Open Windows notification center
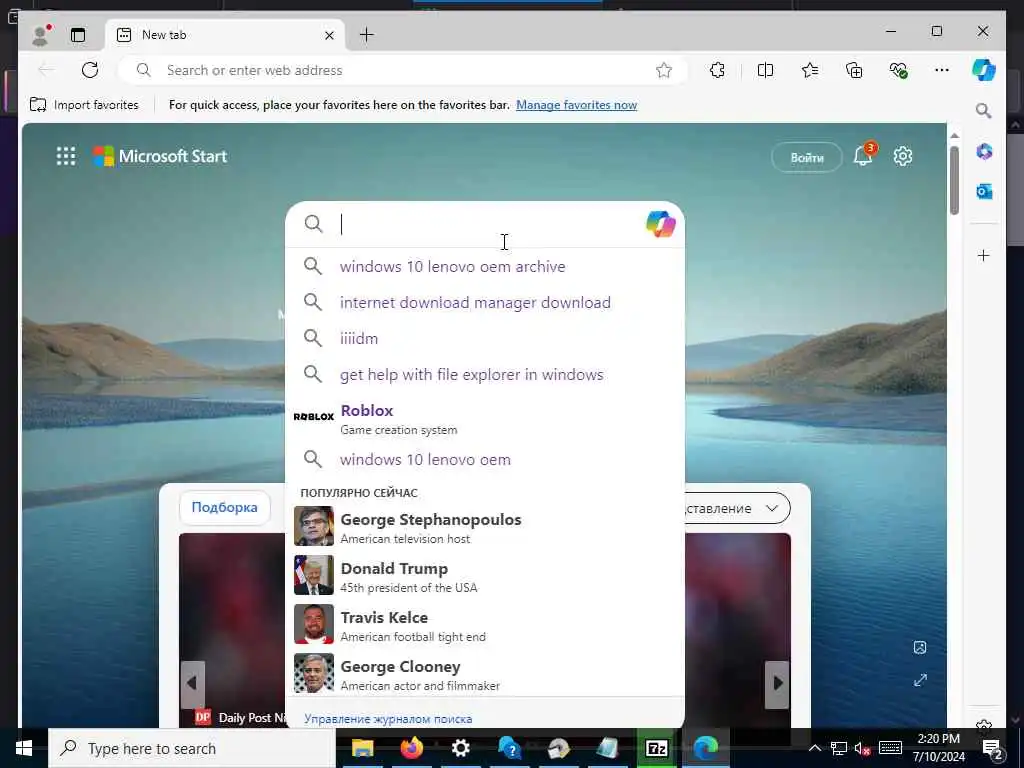The image size is (1024, 768). 993,749
